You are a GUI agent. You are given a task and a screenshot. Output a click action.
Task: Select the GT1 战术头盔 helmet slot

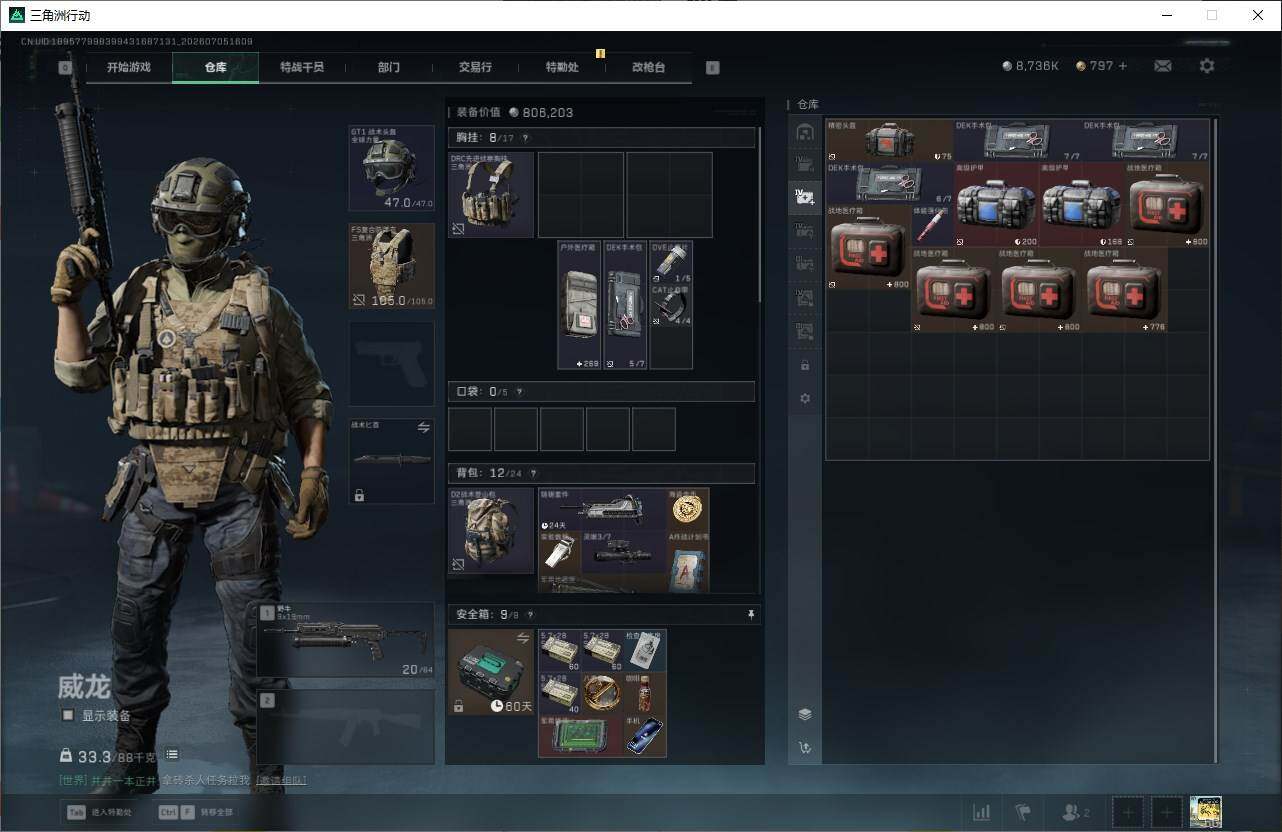391,168
